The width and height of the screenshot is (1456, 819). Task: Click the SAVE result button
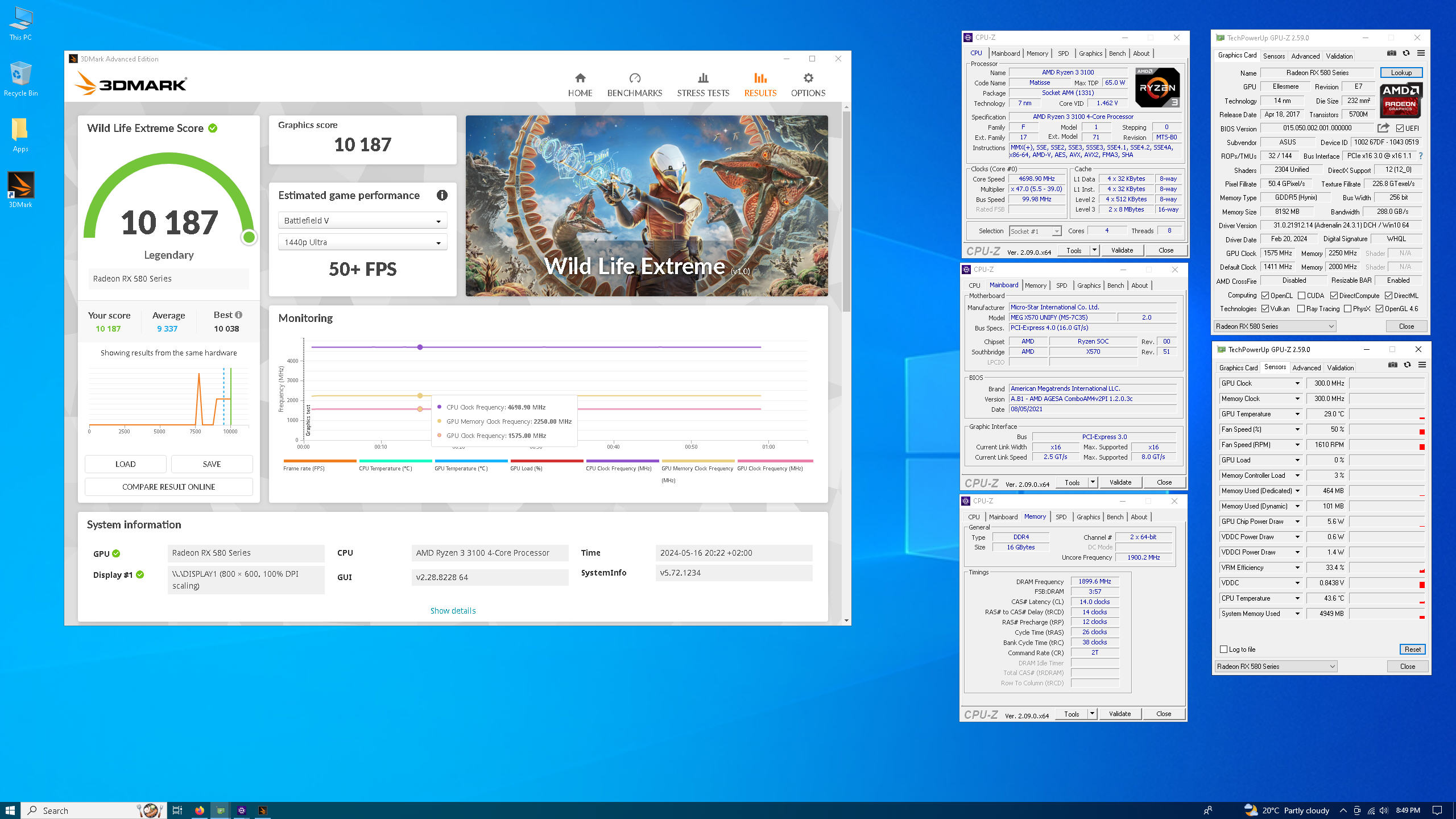(212, 464)
